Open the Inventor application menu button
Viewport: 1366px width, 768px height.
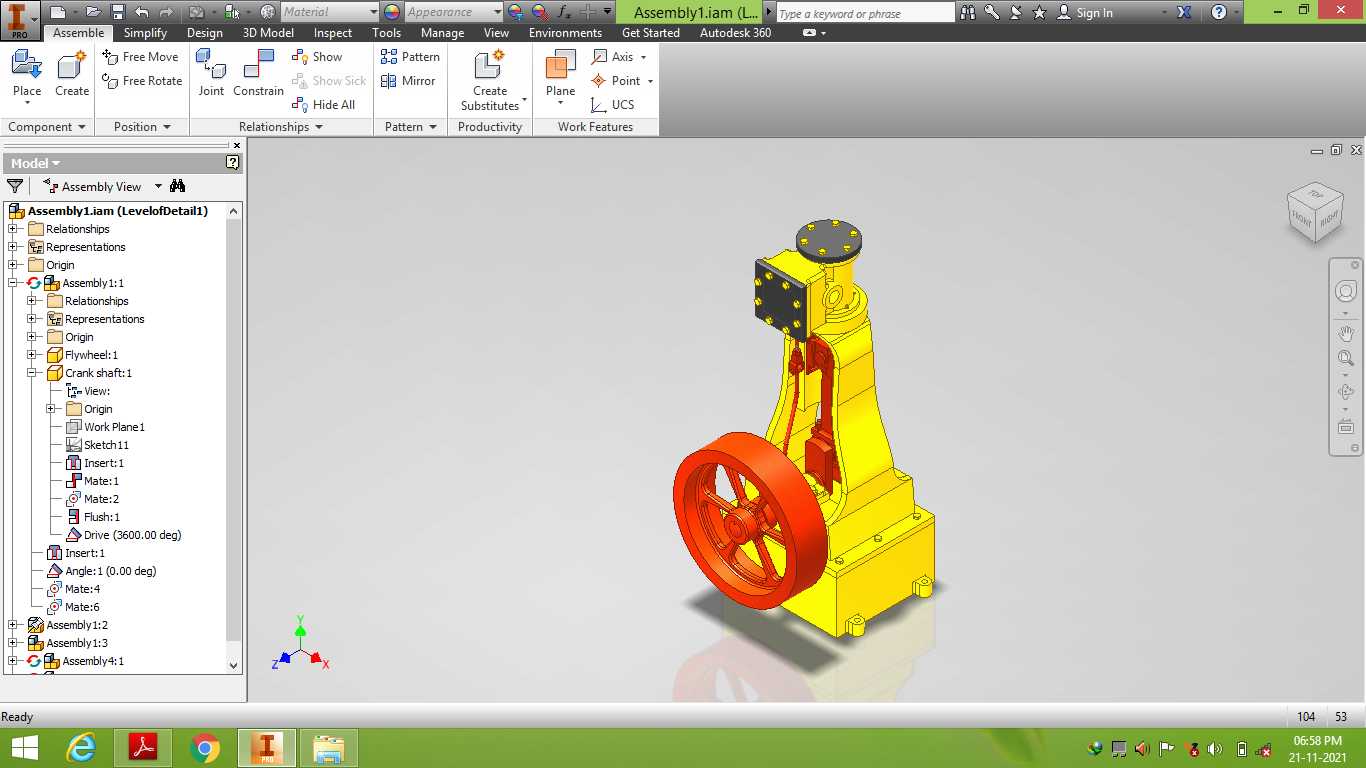[20, 18]
